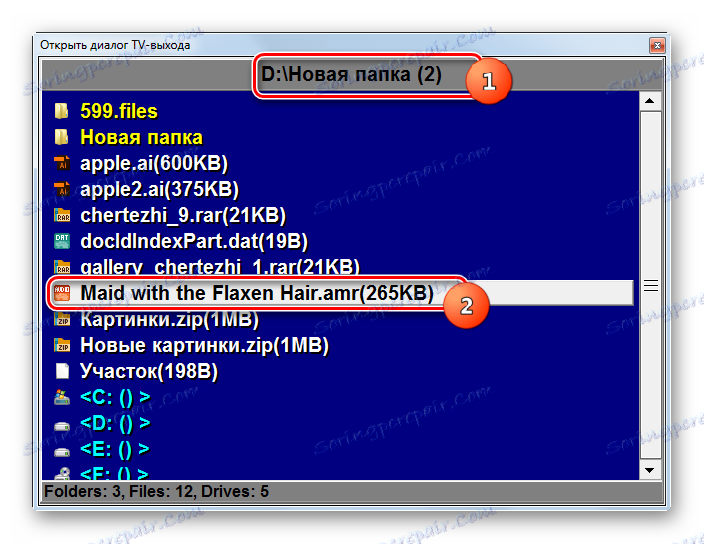Click the path header D:\Новая папка (2)
The image size is (704, 544).
coord(352,74)
